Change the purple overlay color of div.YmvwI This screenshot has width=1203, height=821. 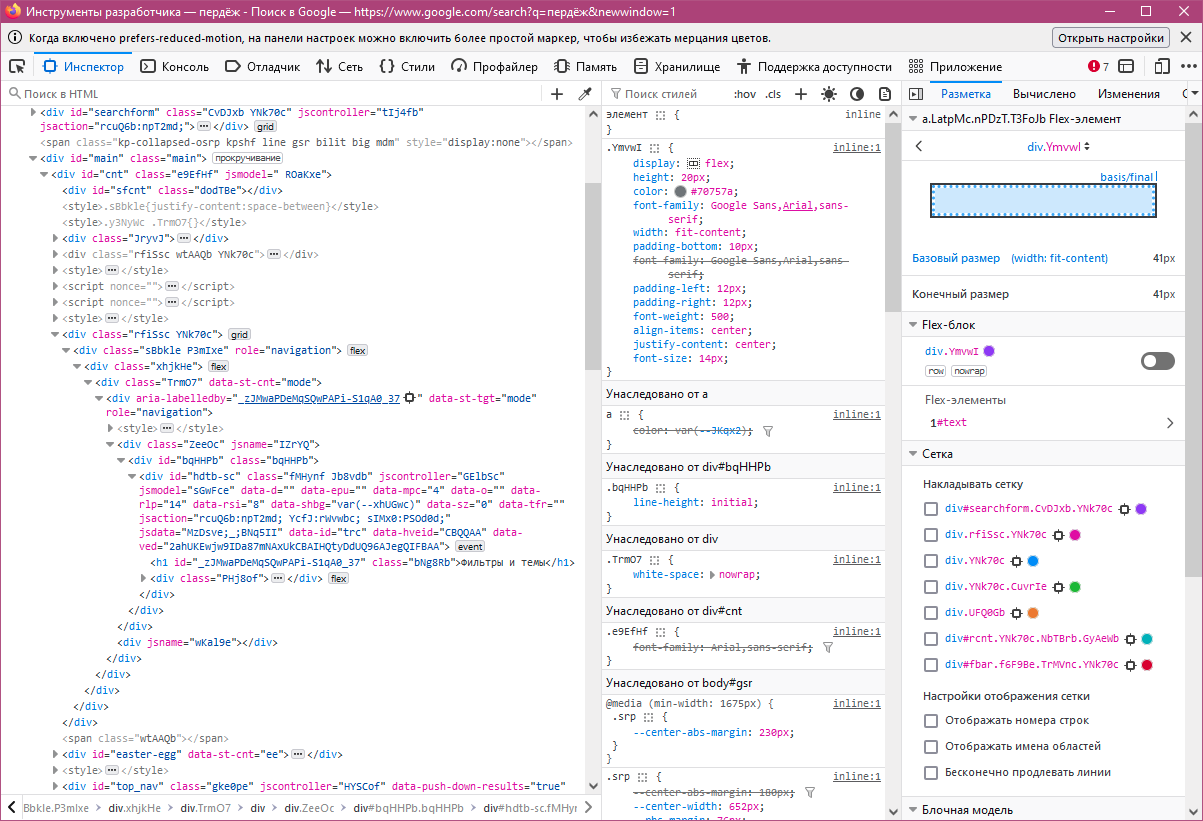(989, 351)
